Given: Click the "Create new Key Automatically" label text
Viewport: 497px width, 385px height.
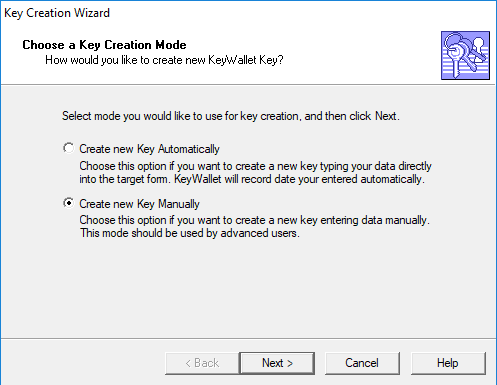Looking at the screenshot, I should 149,149.
